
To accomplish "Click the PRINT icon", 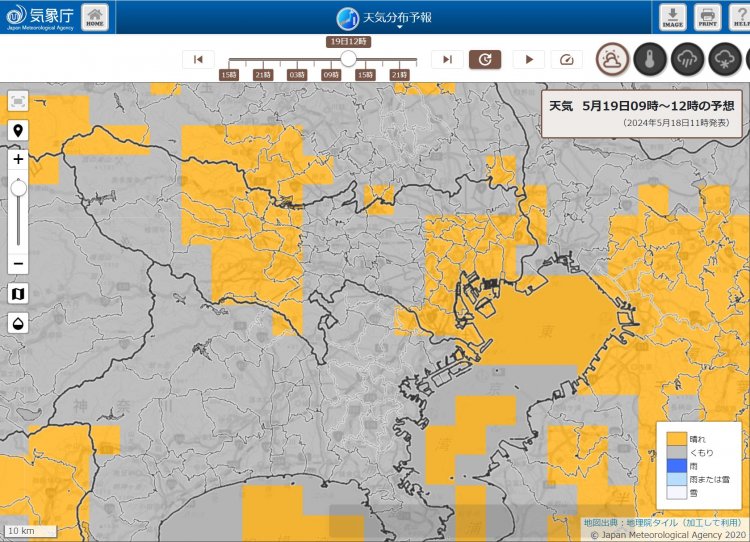I will point(707,17).
